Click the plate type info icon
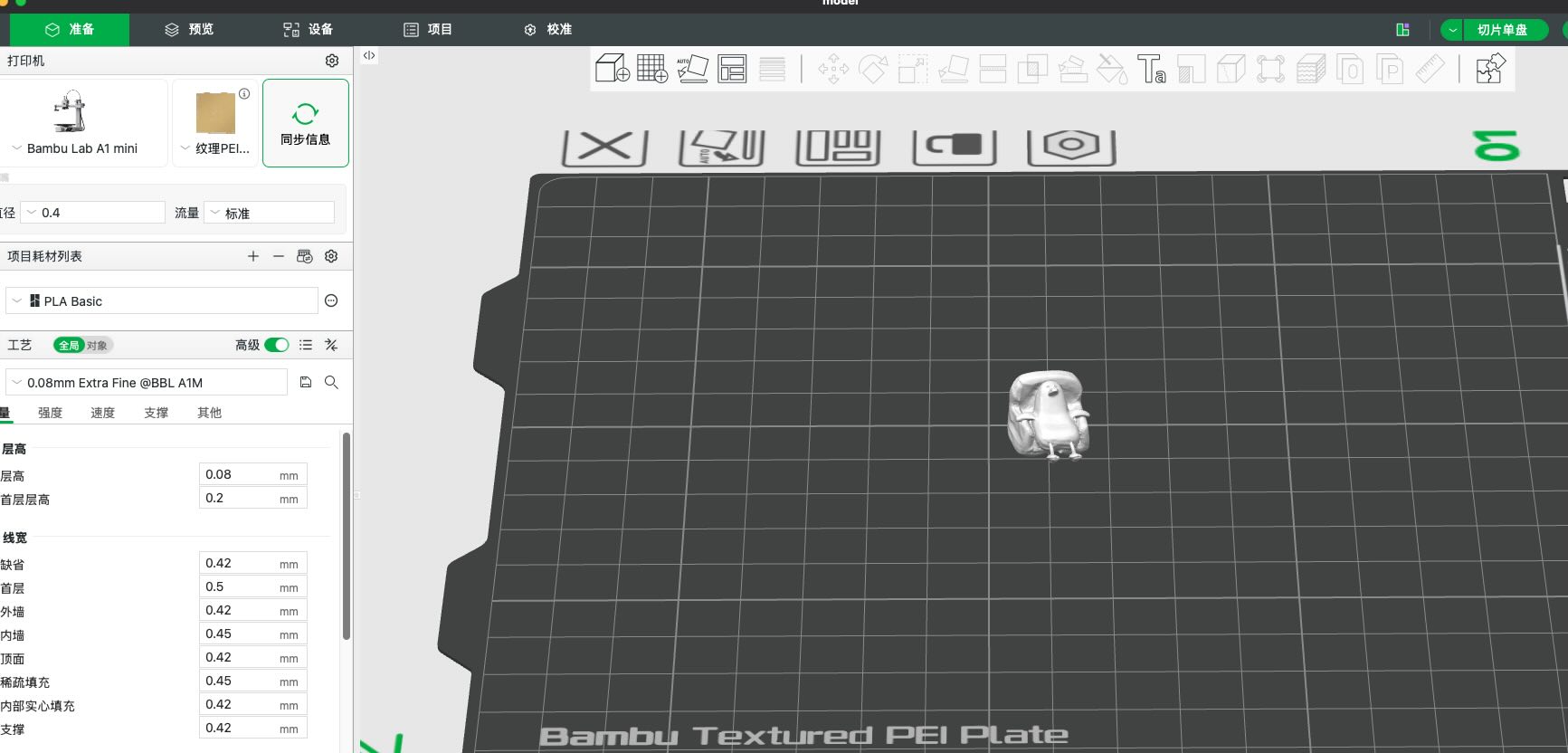1568x753 pixels. pyautogui.click(x=244, y=93)
